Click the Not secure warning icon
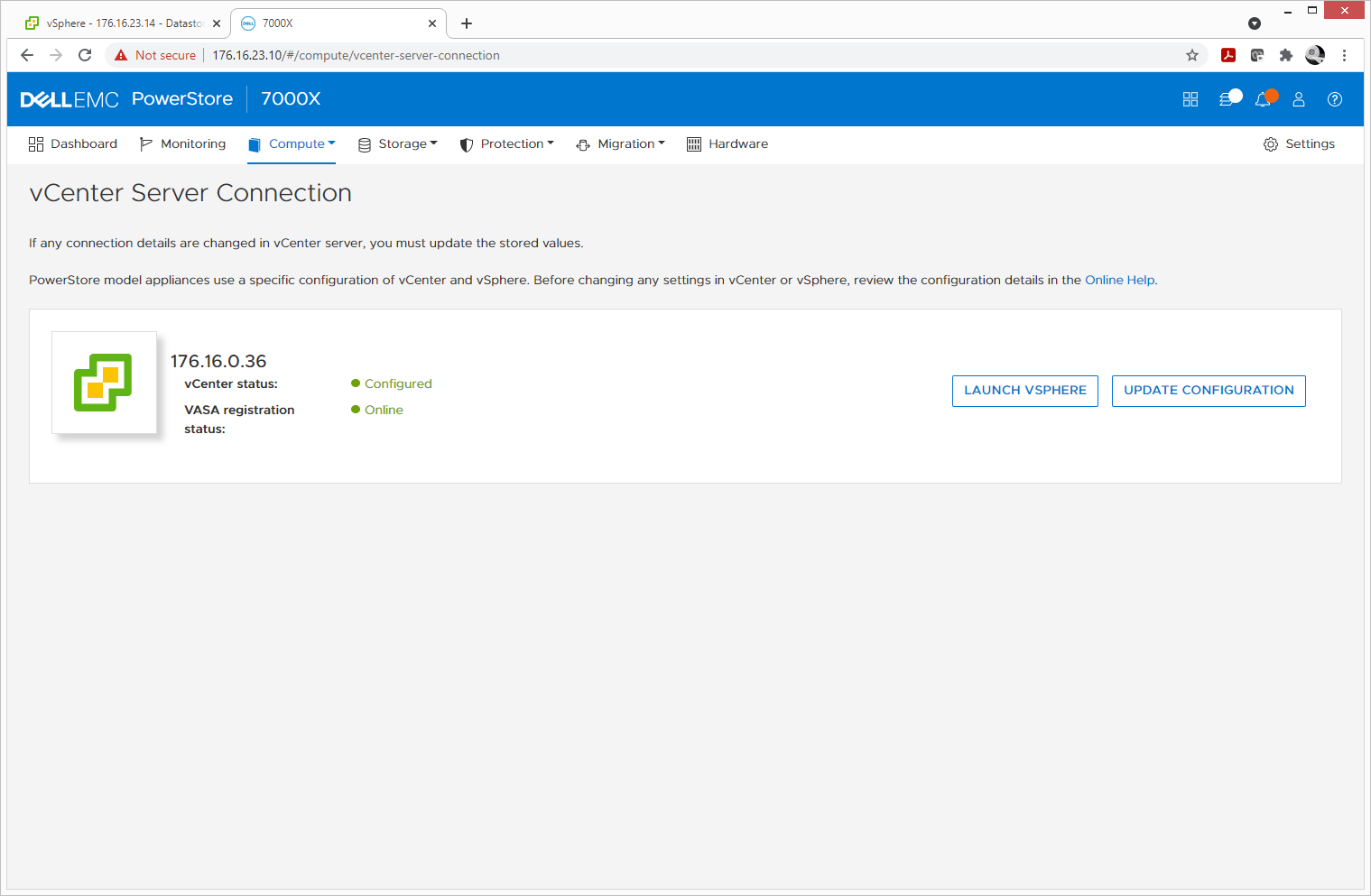This screenshot has width=1371, height=896. pos(121,55)
